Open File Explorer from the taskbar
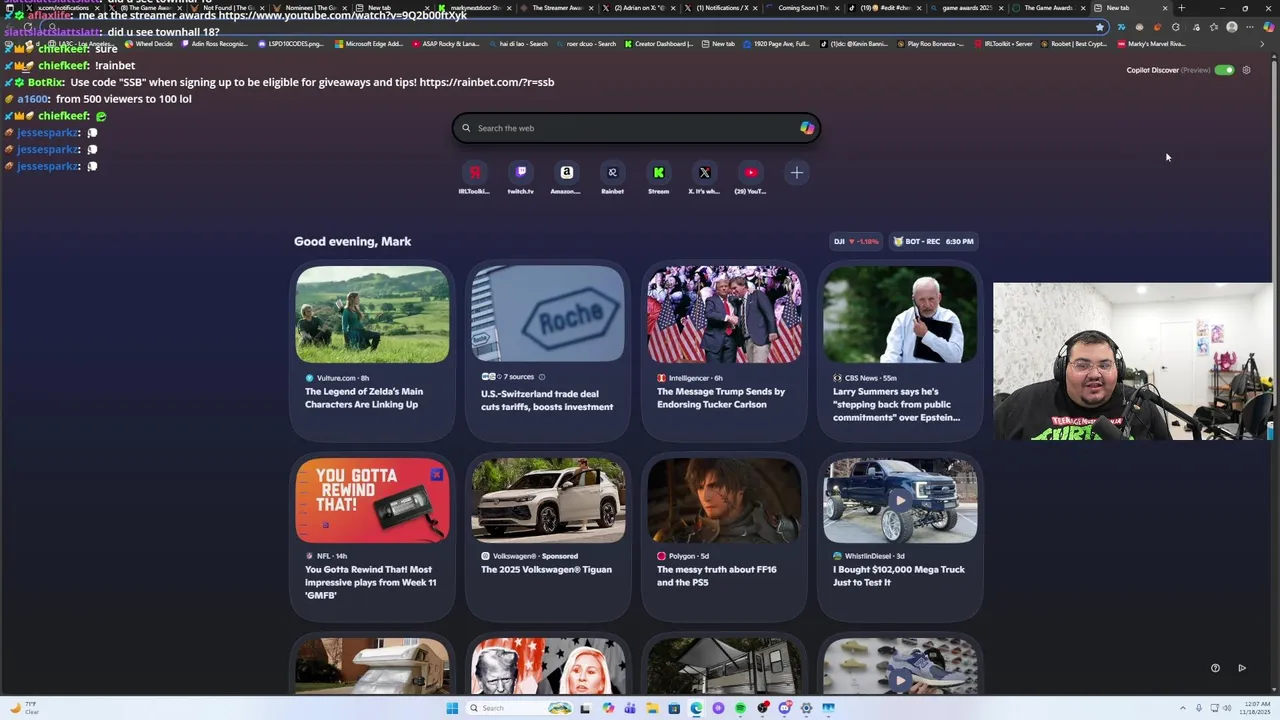Screen dimensions: 1280x720 point(652,708)
